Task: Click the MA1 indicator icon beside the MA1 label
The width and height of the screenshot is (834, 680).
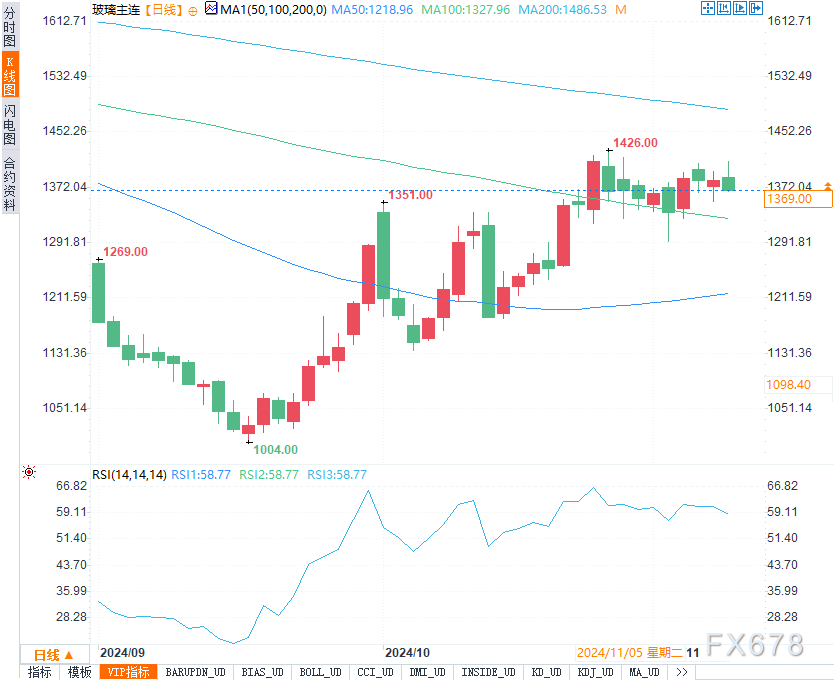Action: tap(210, 9)
